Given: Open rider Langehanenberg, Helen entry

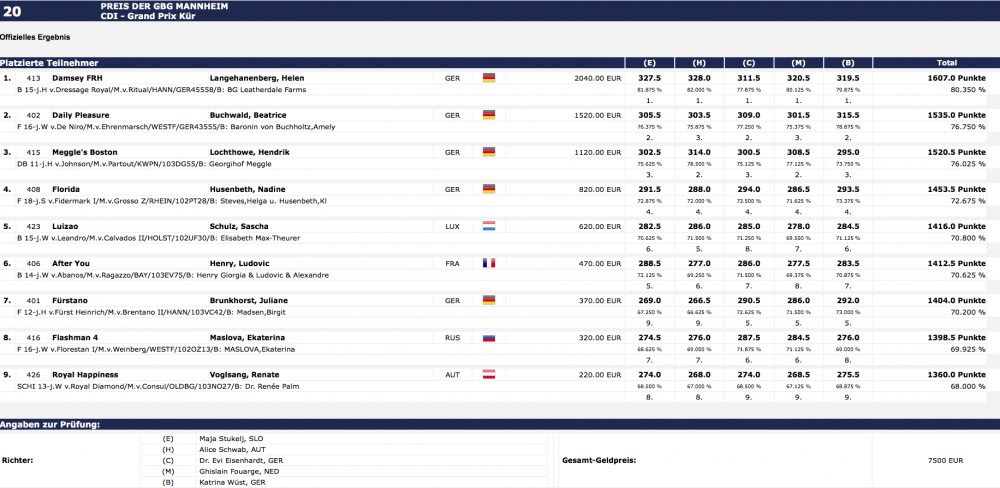Looking at the screenshot, I should (256, 78).
